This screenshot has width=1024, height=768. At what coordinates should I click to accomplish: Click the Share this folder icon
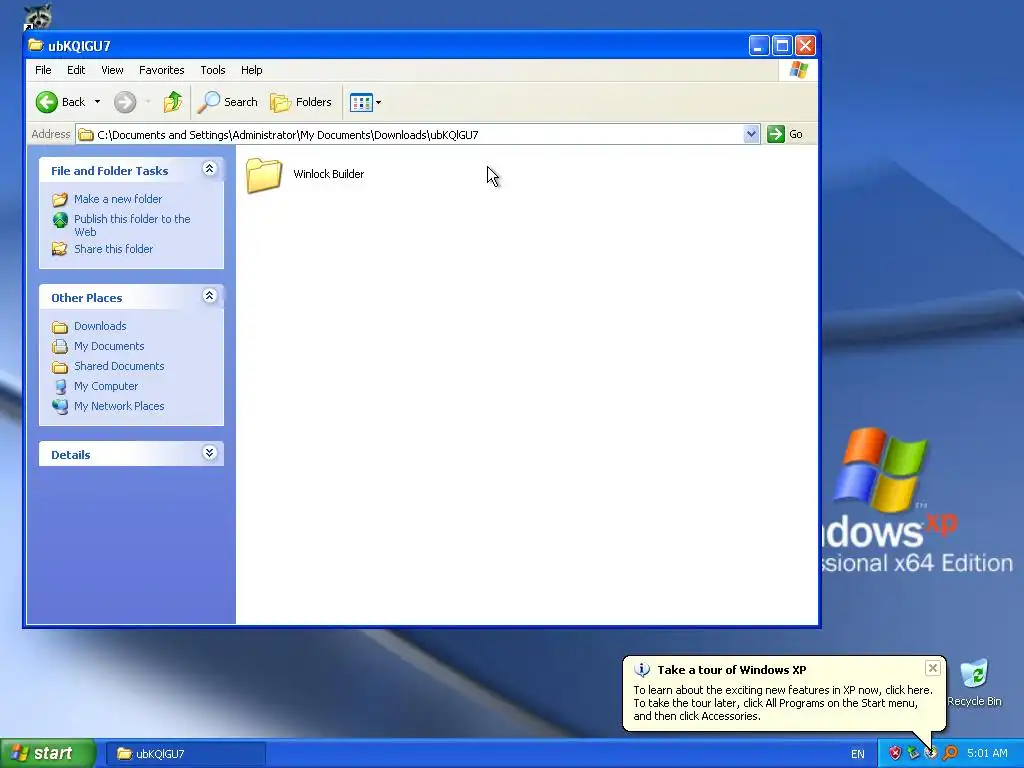coord(60,249)
